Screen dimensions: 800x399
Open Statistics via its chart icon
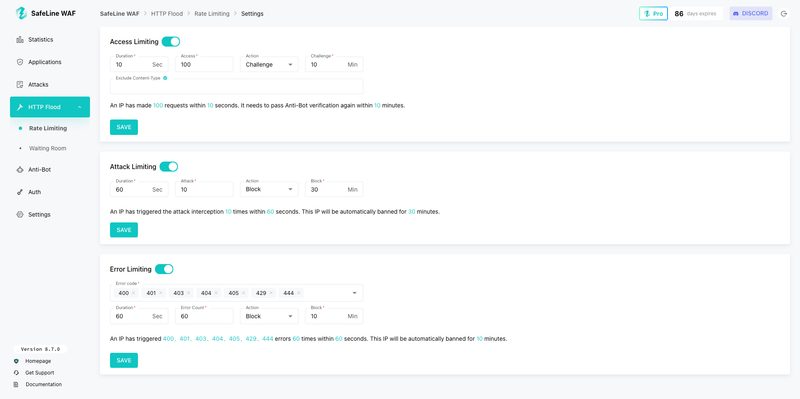point(20,39)
